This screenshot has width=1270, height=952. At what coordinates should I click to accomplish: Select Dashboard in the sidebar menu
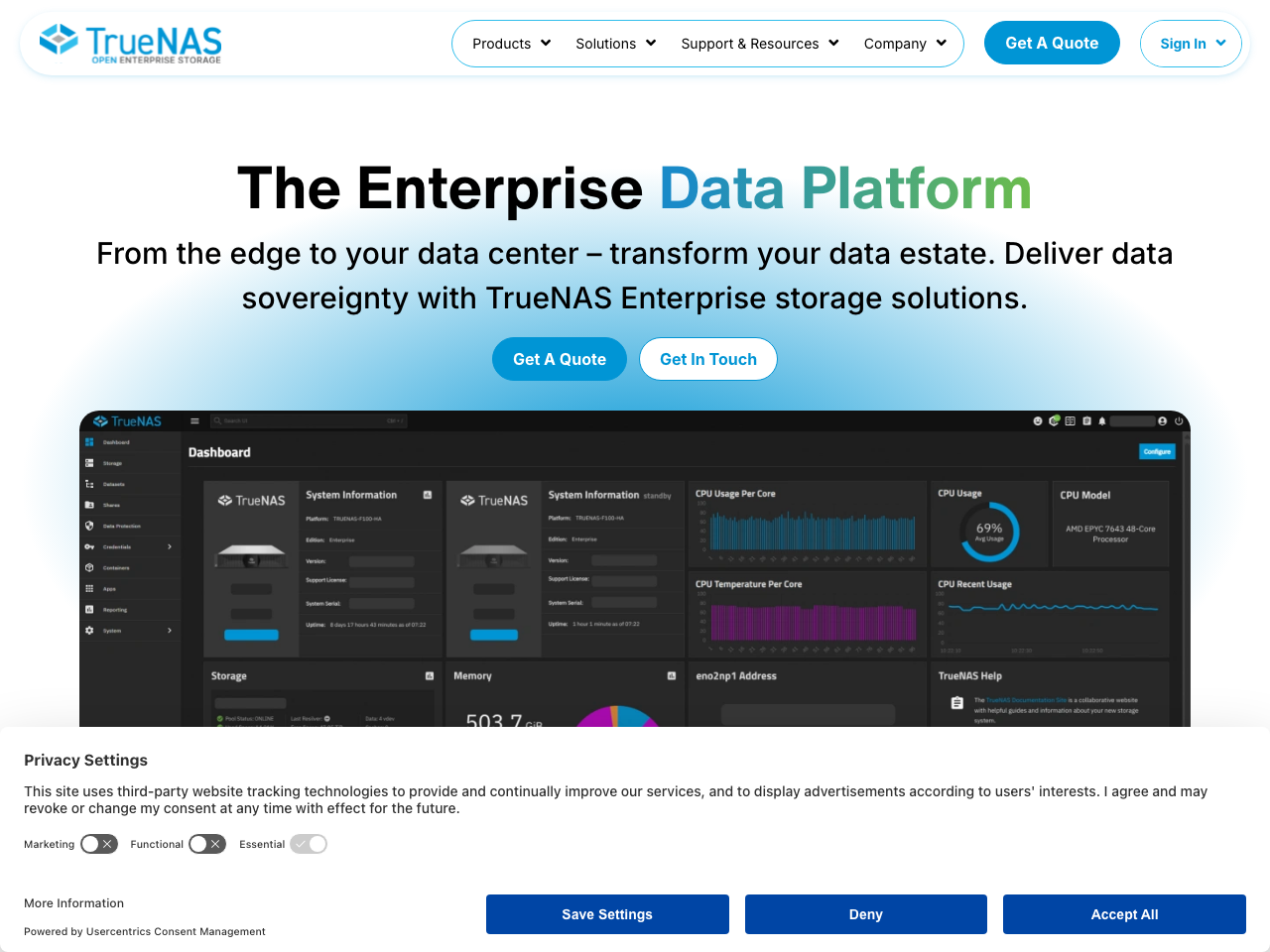pyautogui.click(x=112, y=442)
